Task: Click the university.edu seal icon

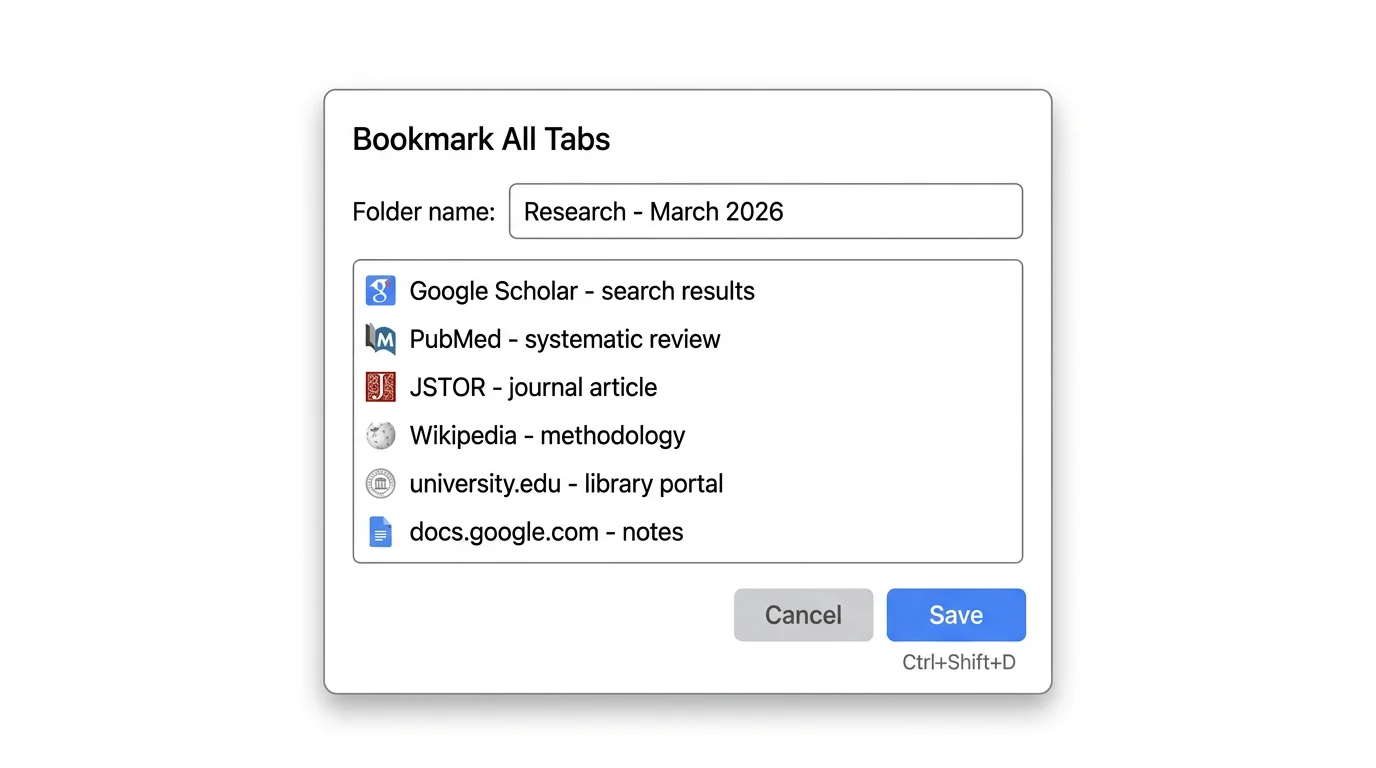Action: tap(380, 483)
